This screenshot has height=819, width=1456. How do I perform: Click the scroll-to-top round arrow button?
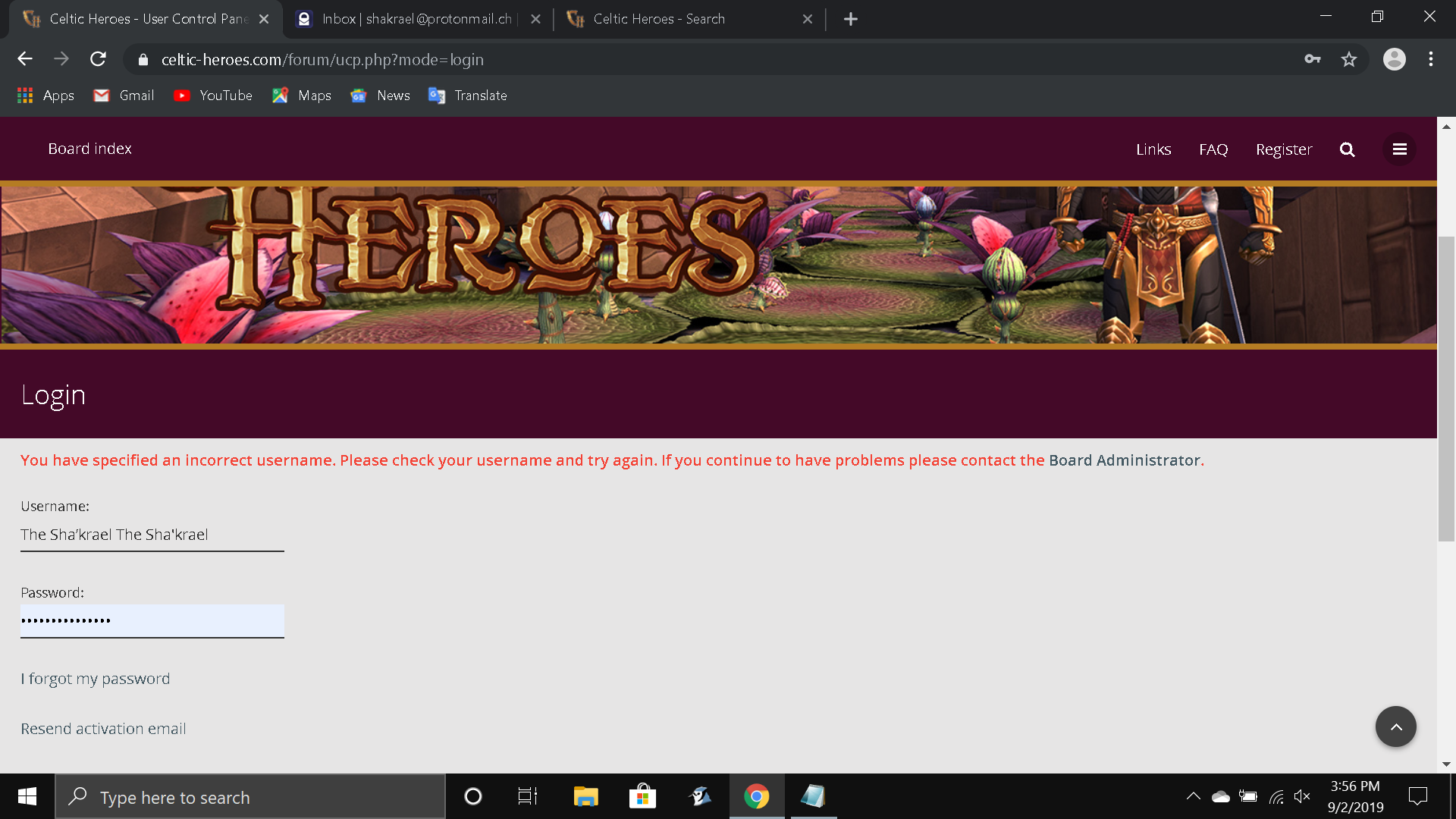point(1395,726)
